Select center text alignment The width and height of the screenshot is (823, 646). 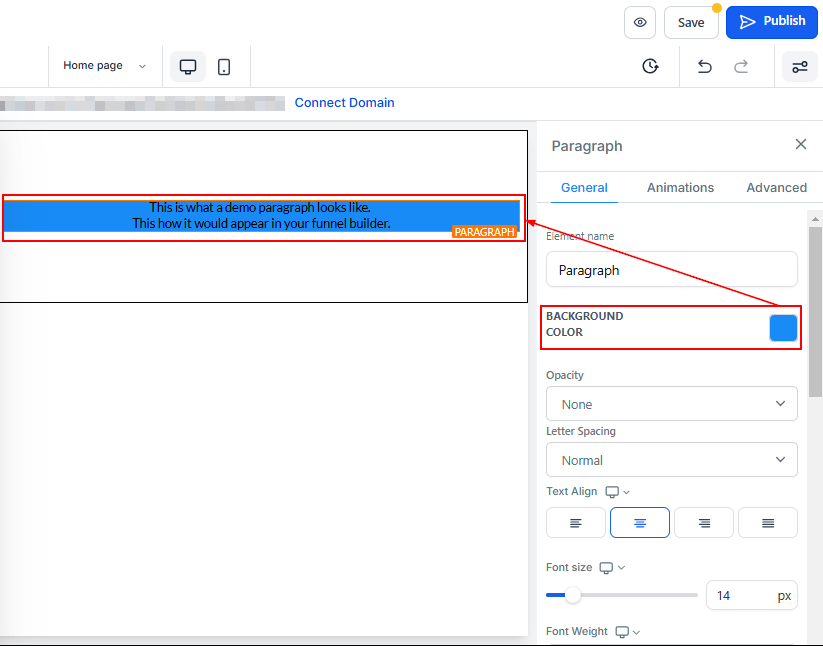[x=640, y=522]
